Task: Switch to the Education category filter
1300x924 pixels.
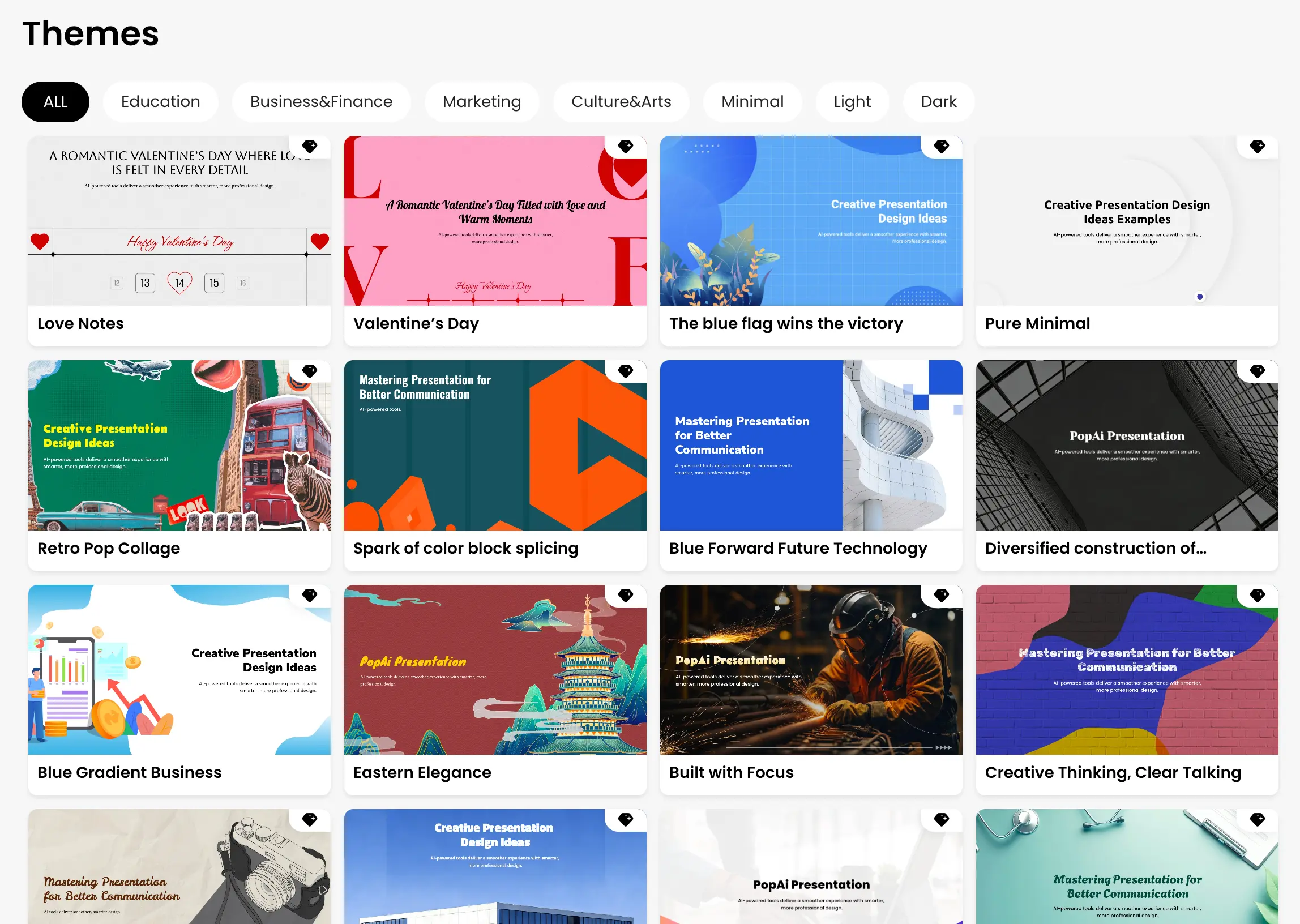Action: point(160,101)
